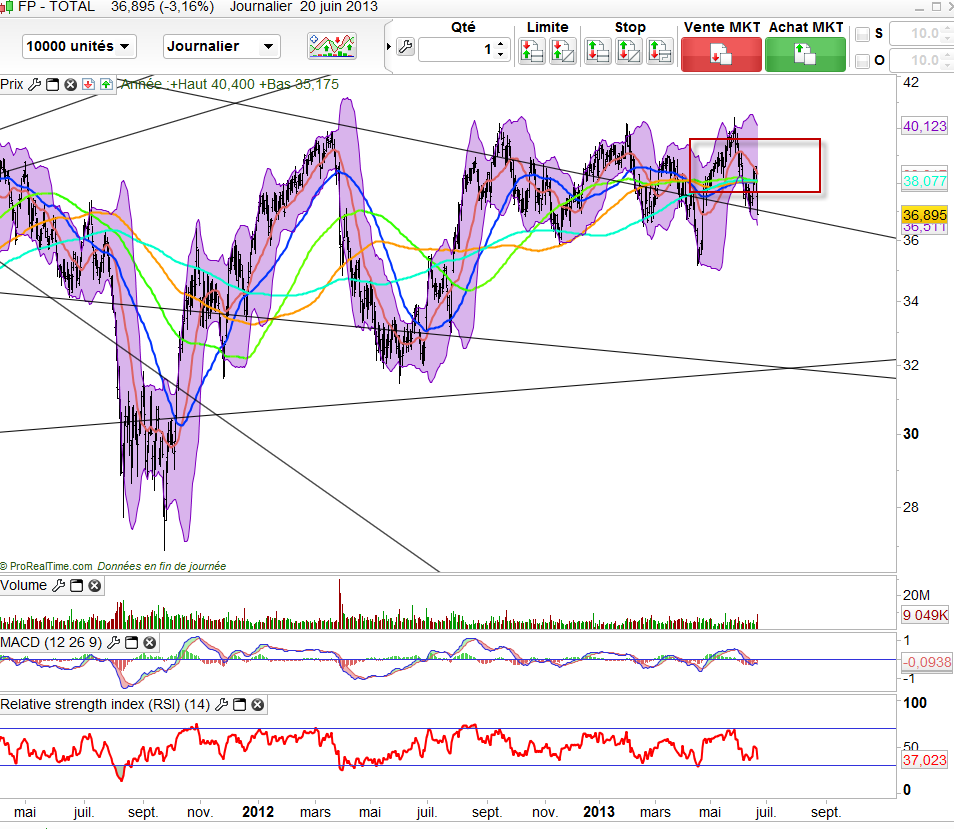Enable the S checkbox
The image size is (954, 829).
click(x=863, y=34)
